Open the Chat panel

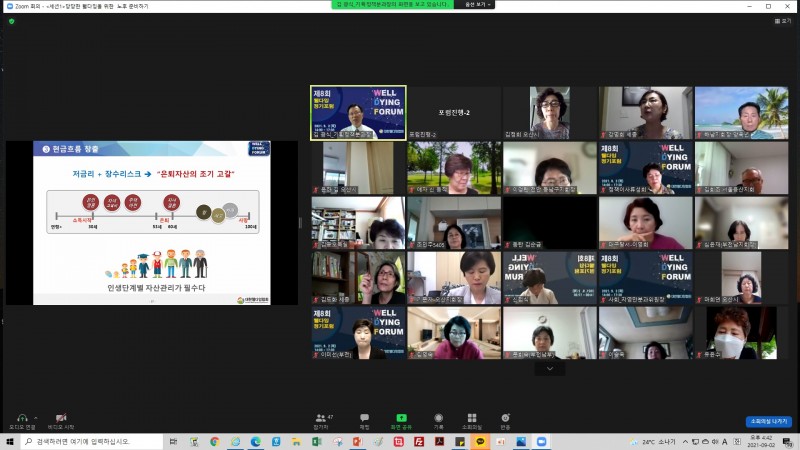click(364, 417)
